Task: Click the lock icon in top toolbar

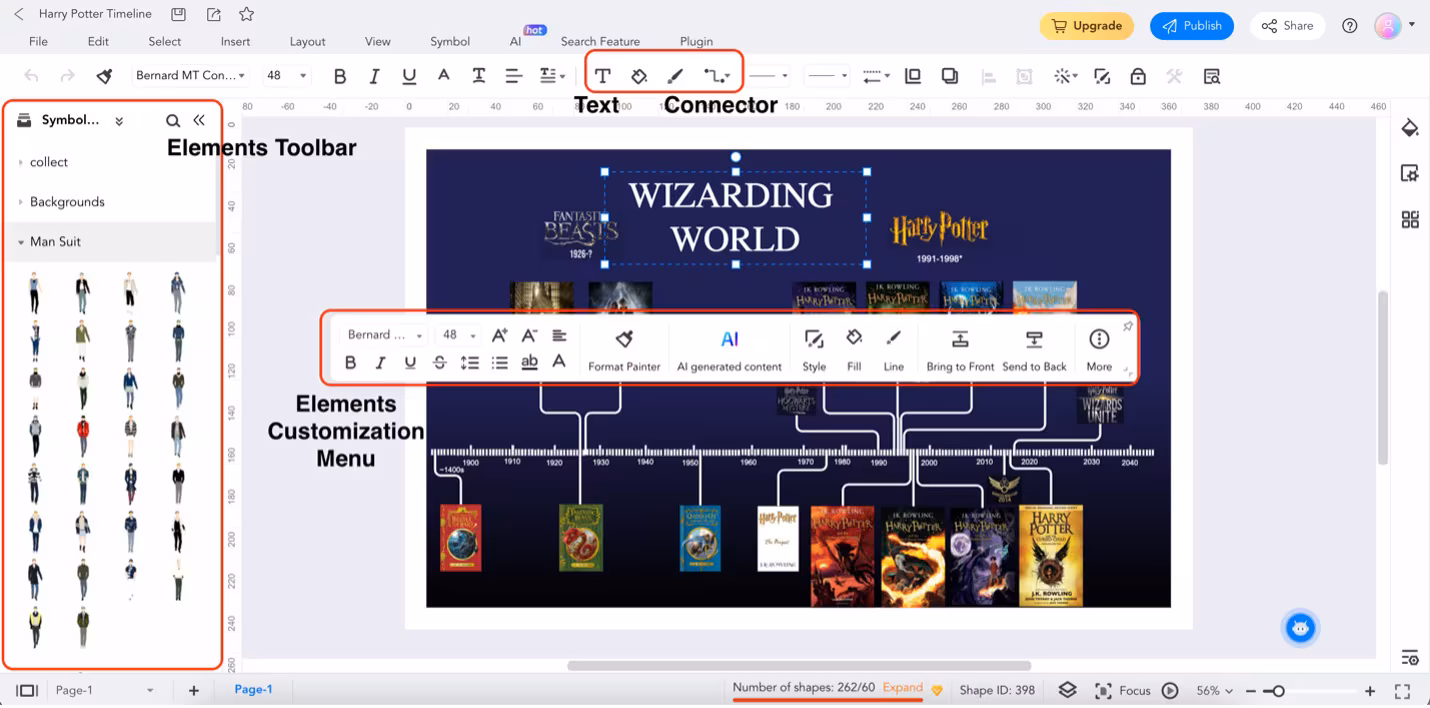Action: coord(1138,76)
